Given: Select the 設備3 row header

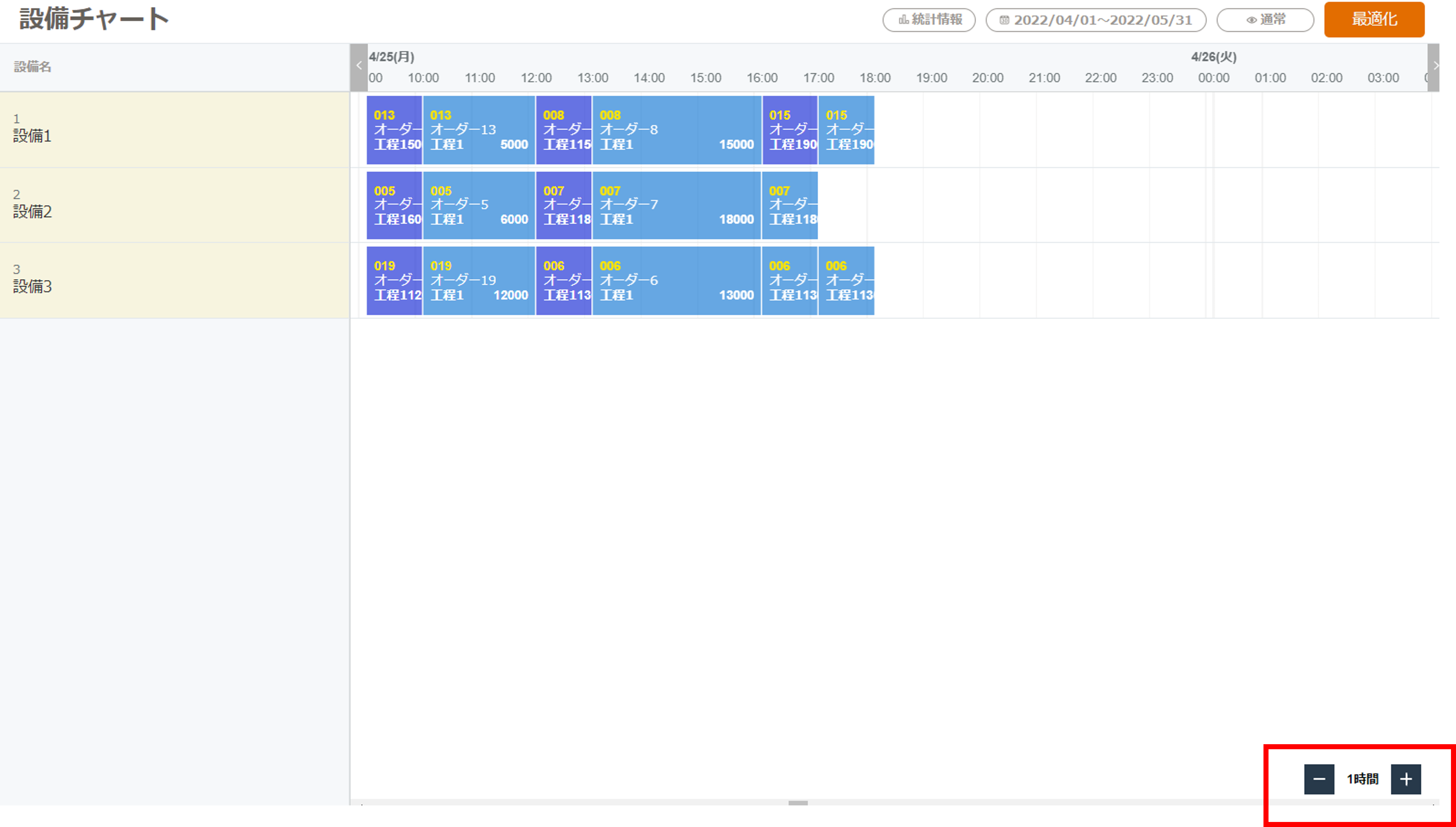Looking at the screenshot, I should [x=175, y=280].
